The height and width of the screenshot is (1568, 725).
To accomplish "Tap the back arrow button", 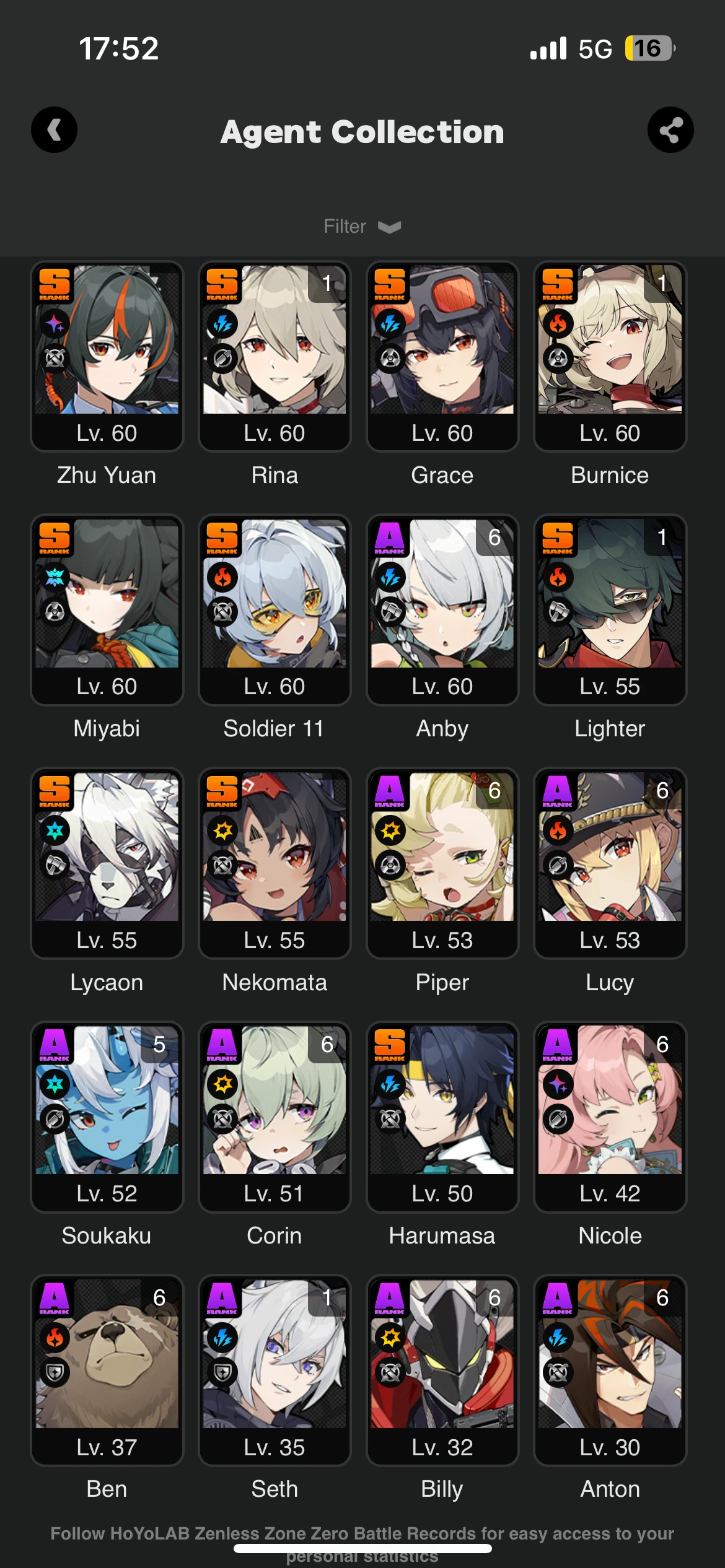I will [55, 130].
